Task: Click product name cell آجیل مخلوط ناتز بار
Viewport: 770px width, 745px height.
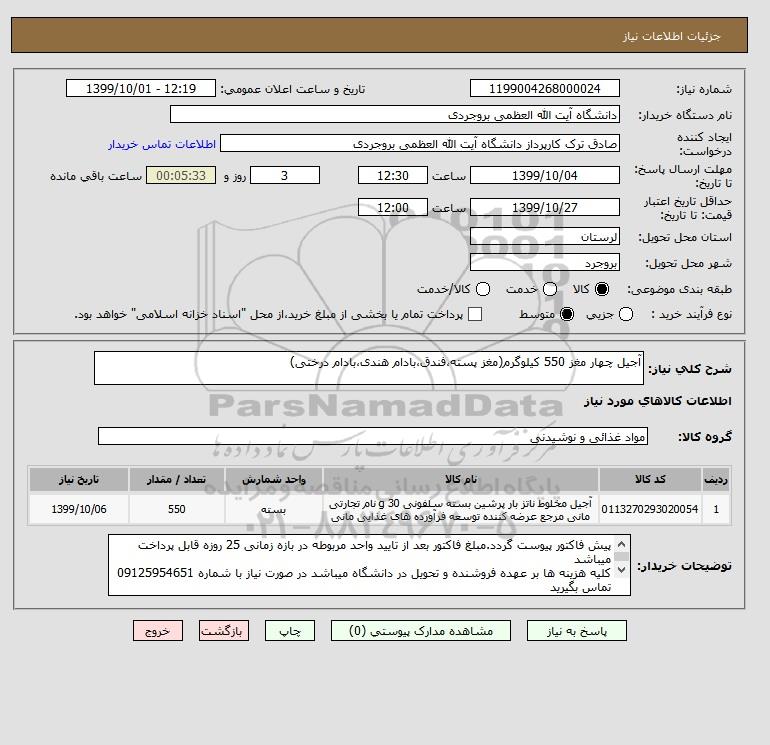Action: pyautogui.click(x=461, y=510)
